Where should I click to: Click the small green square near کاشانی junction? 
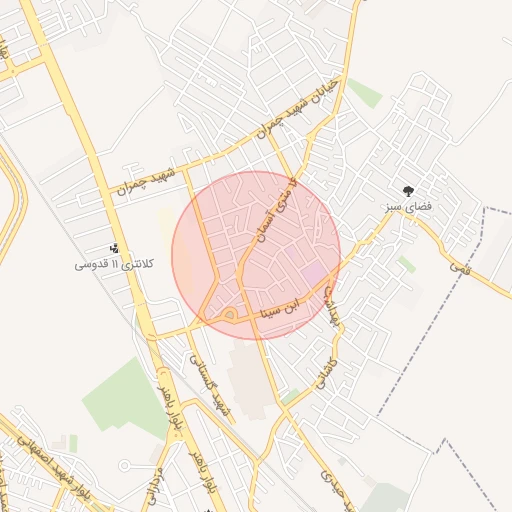coord(290,396)
